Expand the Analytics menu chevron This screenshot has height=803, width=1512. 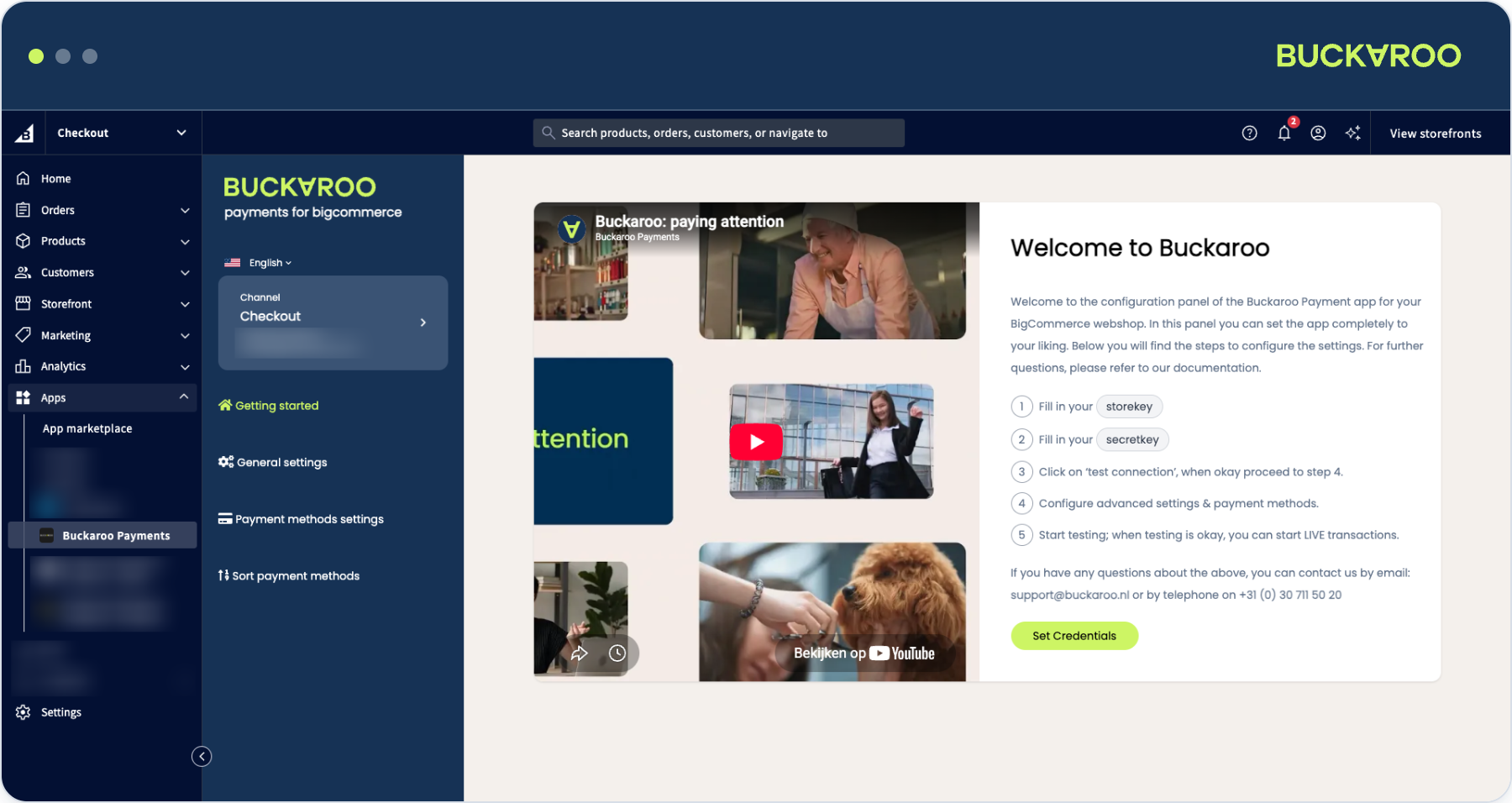pyautogui.click(x=185, y=366)
